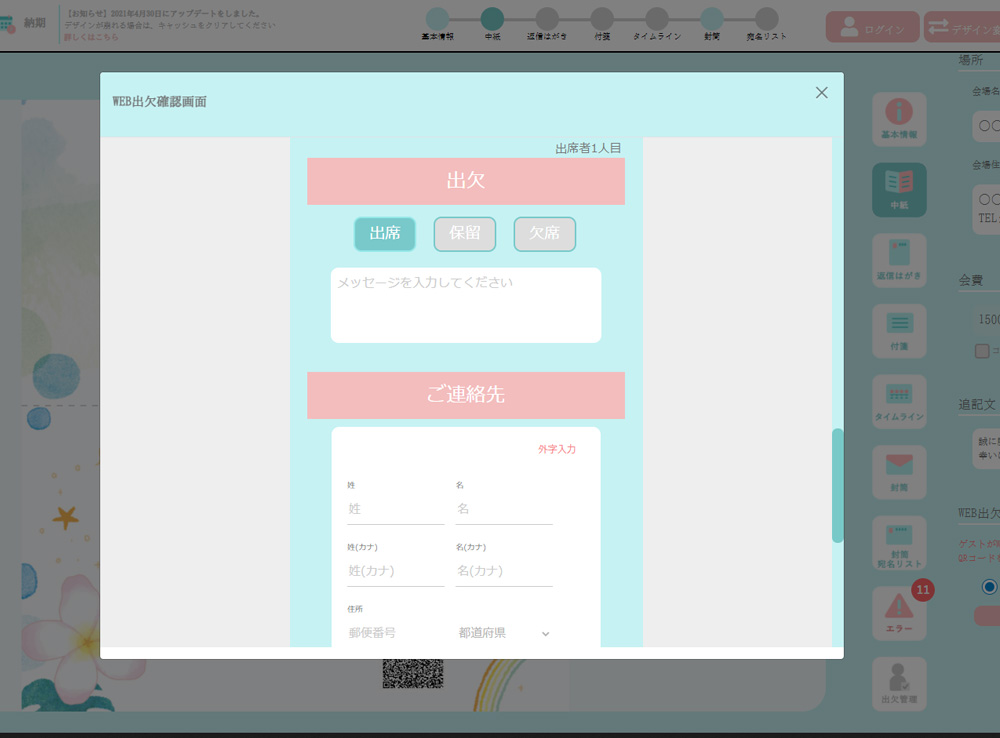
Task: Toggle the checkbox under 会費
Action: (982, 351)
